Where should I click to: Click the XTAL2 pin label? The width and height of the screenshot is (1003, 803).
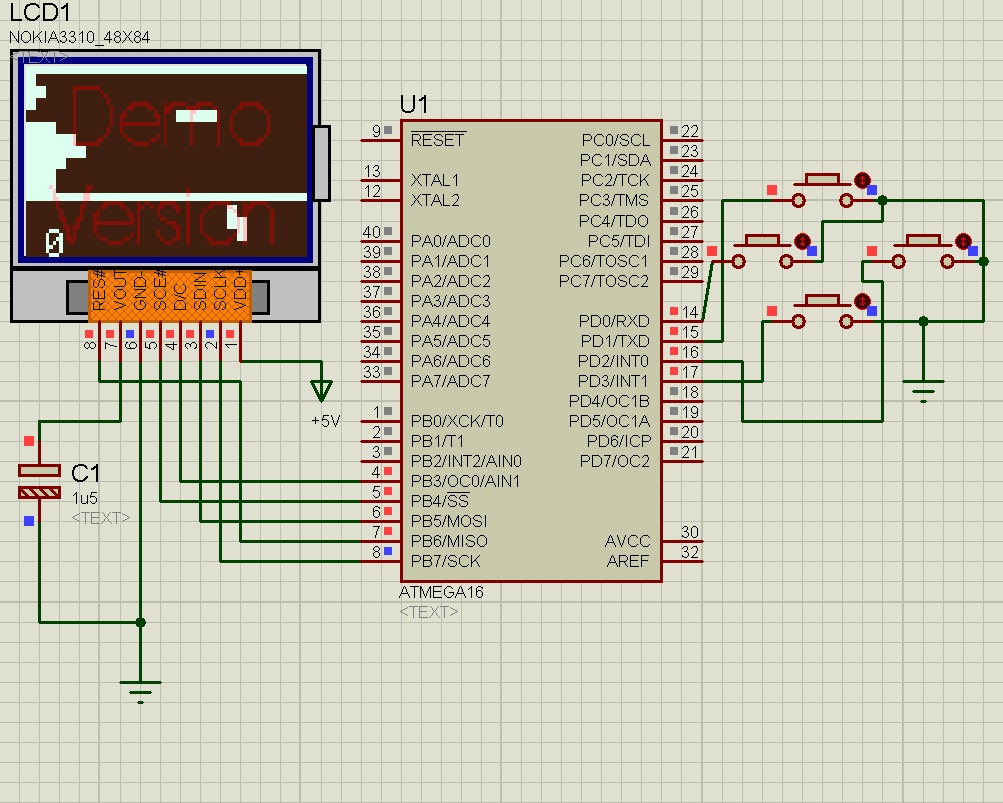[435, 200]
